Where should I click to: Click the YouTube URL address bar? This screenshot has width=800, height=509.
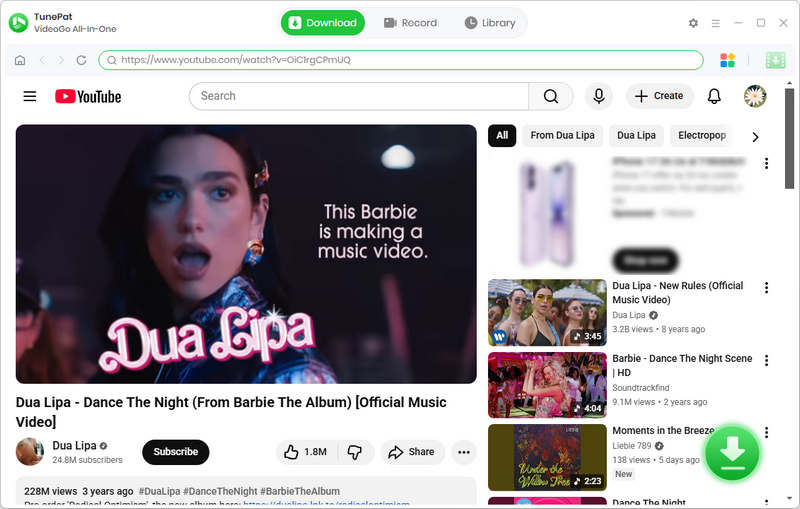point(401,60)
